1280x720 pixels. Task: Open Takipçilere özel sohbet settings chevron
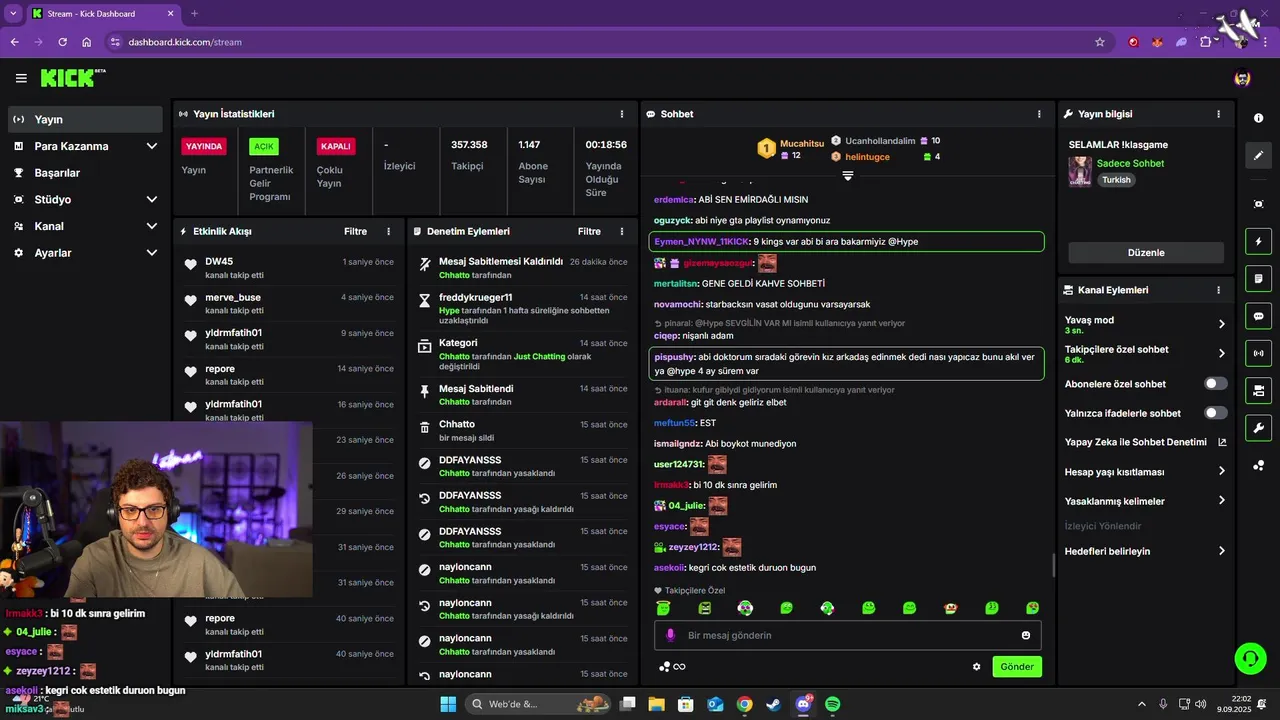point(1221,353)
